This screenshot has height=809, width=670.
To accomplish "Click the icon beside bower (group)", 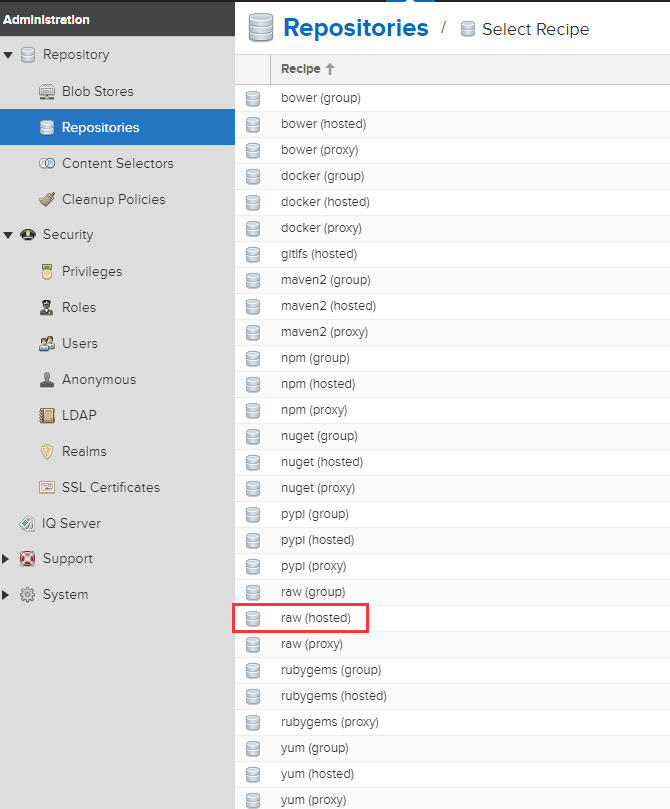I will [x=253, y=98].
